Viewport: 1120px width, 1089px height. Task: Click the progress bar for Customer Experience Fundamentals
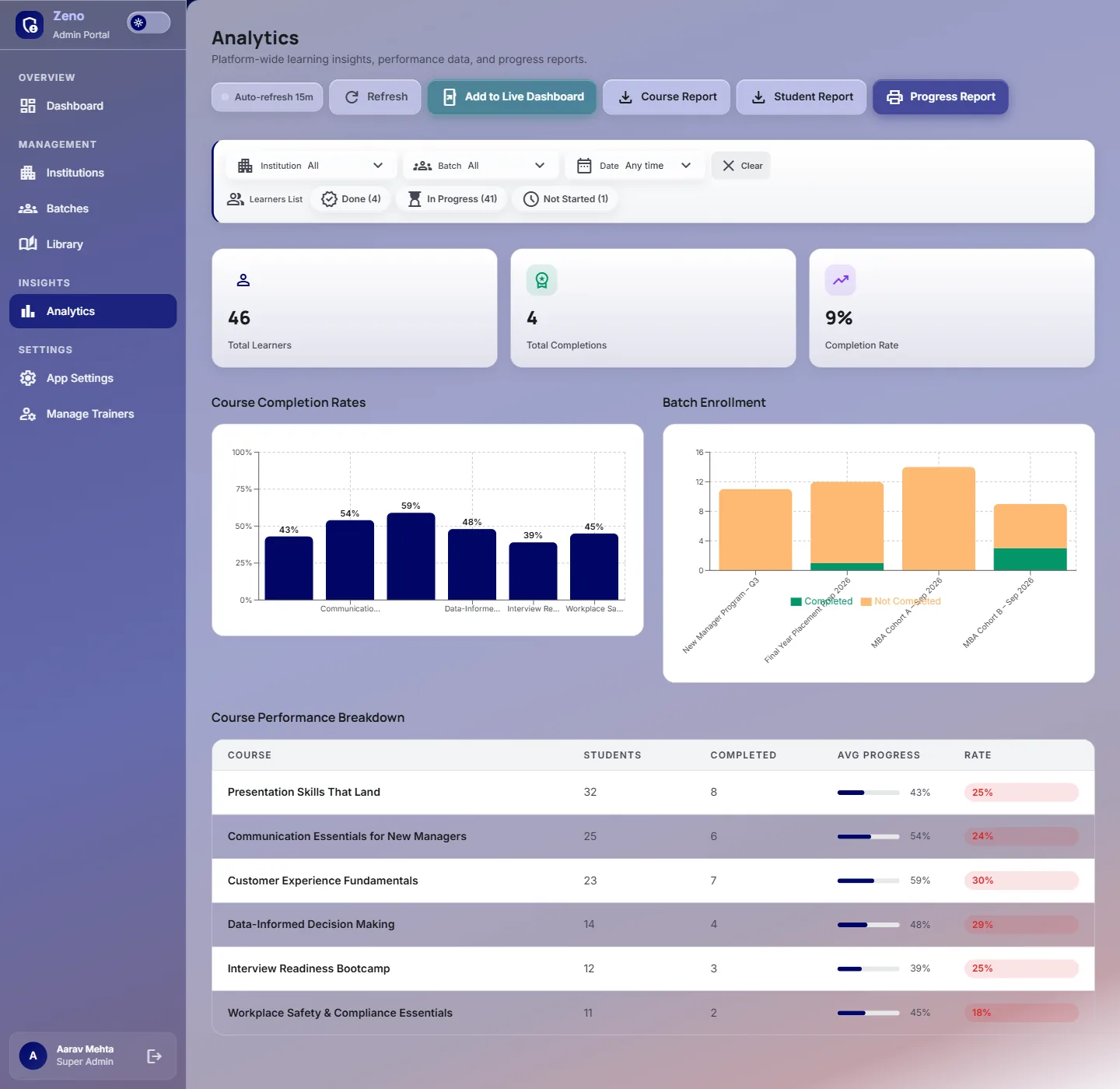868,881
